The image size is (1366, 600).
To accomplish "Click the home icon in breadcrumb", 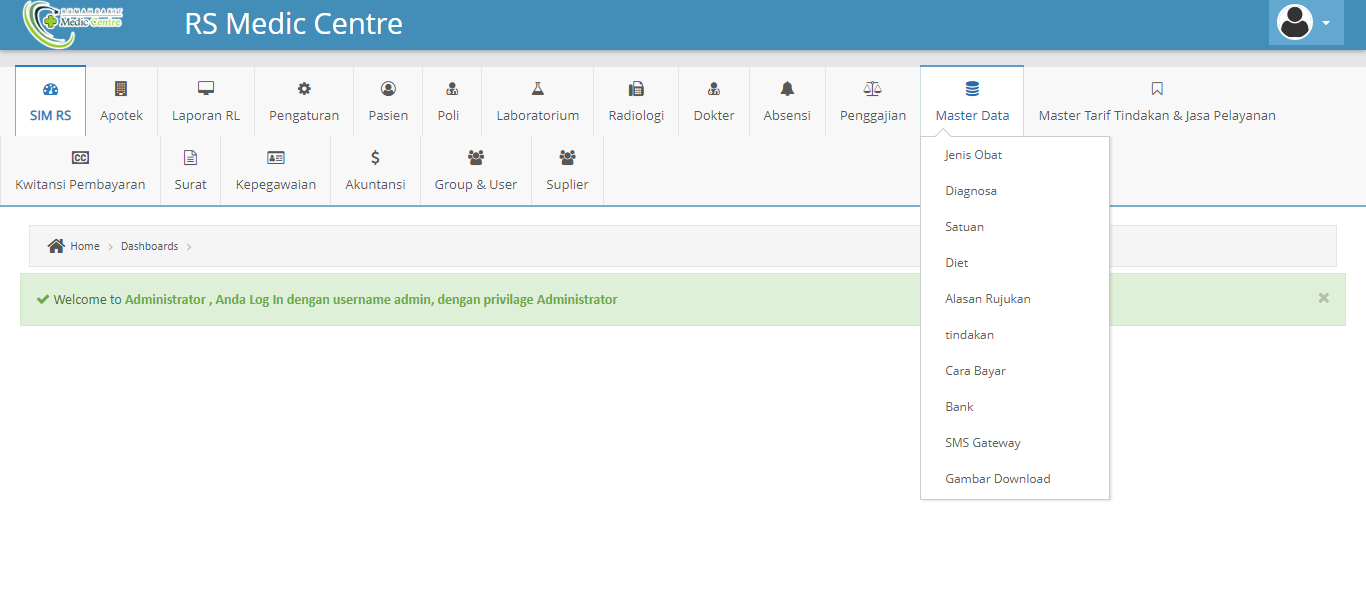I will [56, 246].
